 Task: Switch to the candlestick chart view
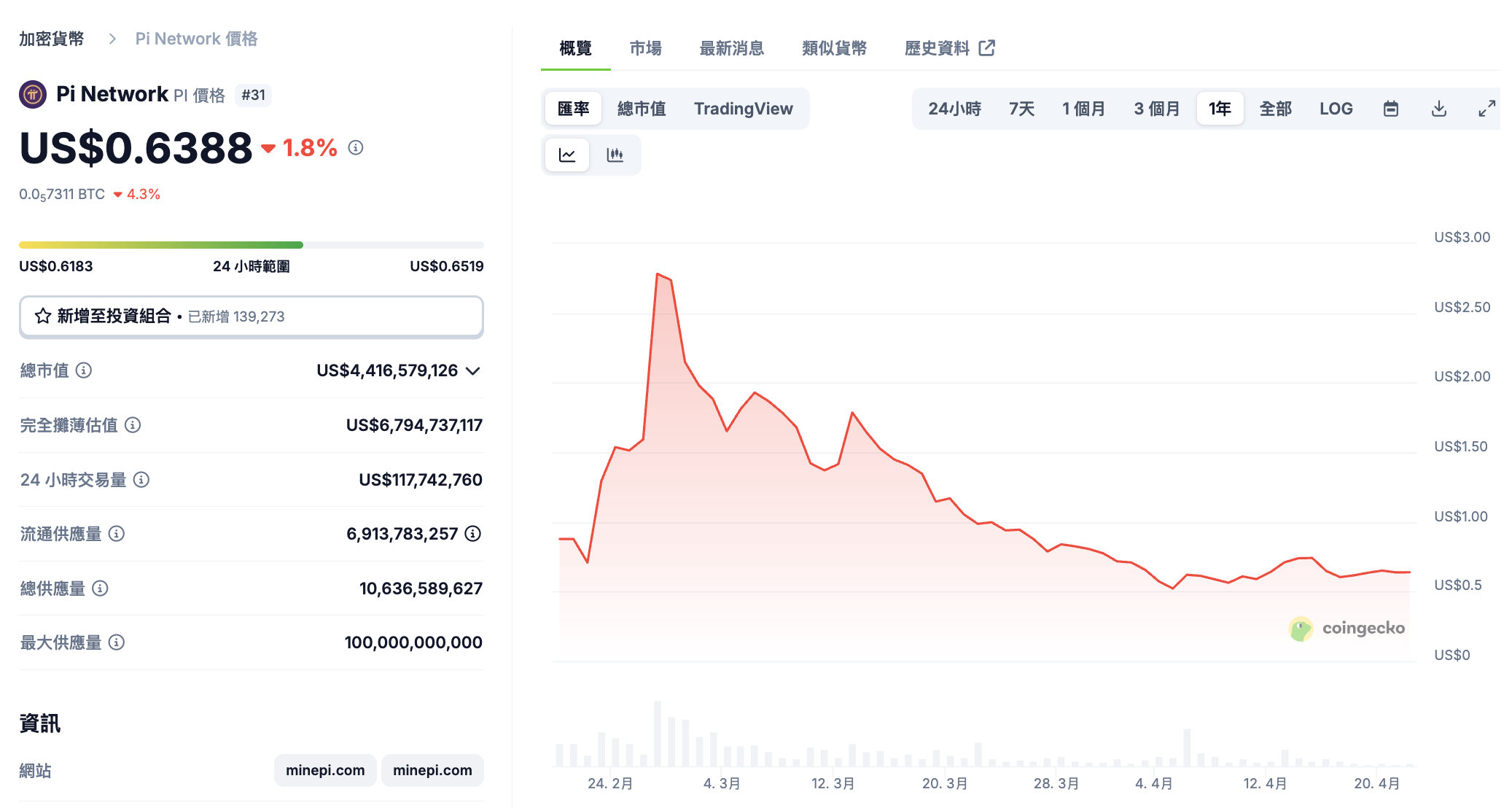tap(616, 155)
